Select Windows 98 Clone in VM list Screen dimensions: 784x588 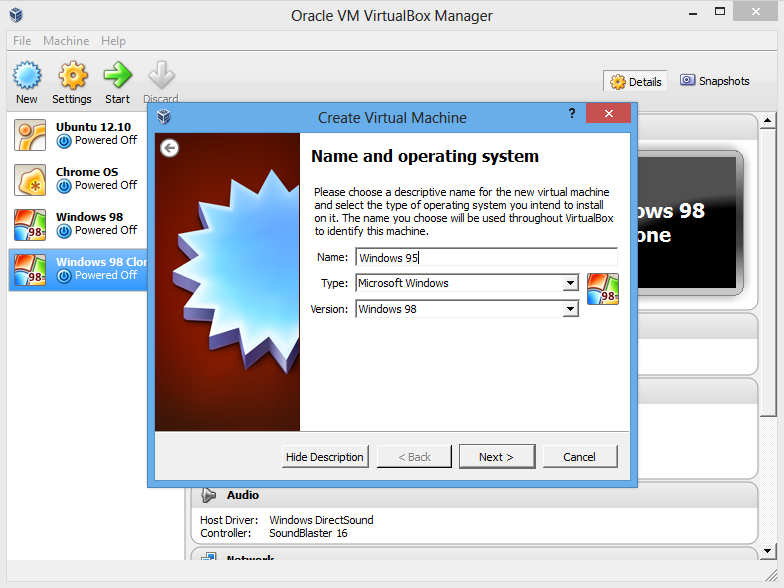pyautogui.click(x=78, y=270)
